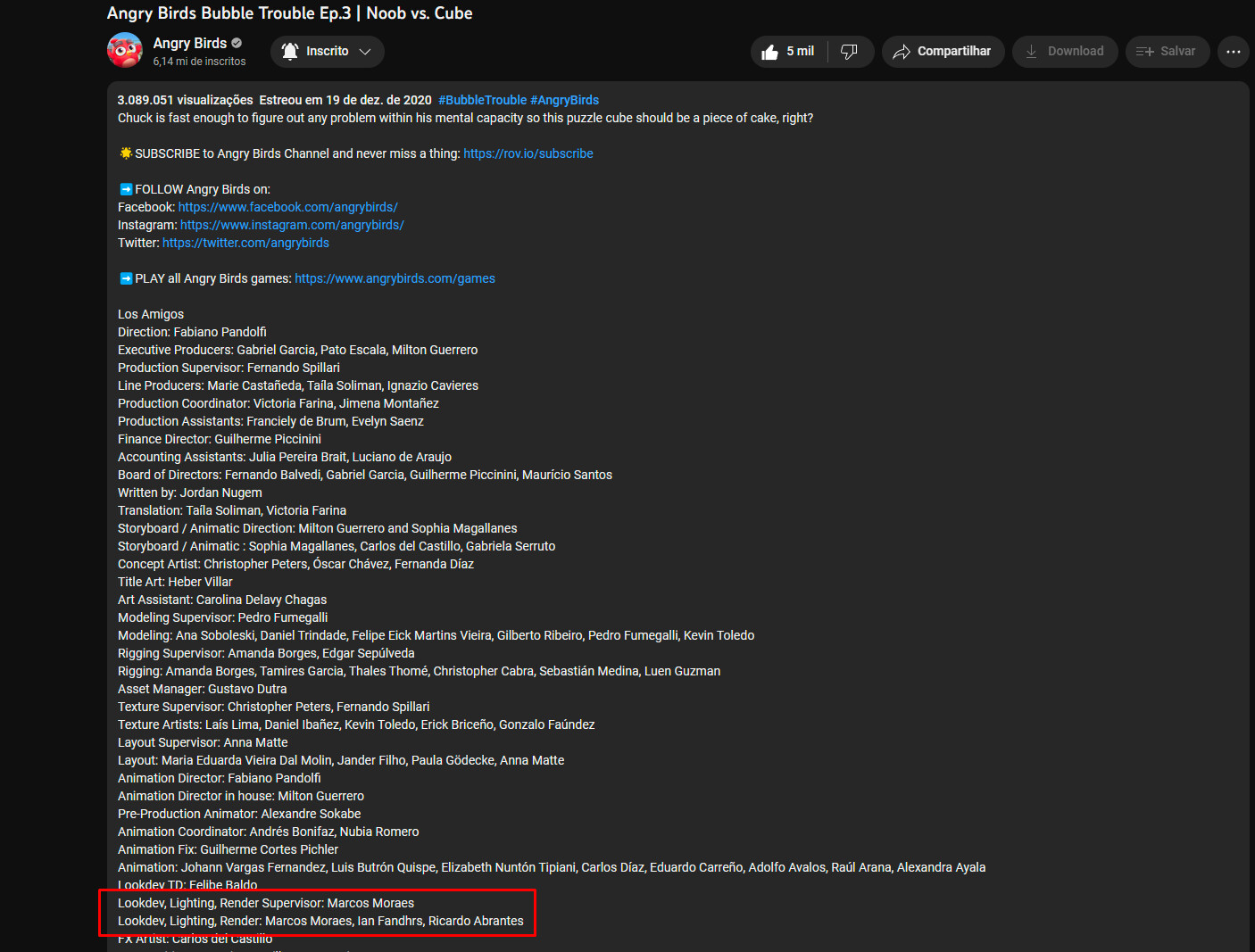1255x952 pixels.
Task: Click the 'Chuck is fast enough' description sentence
Action: 465,118
